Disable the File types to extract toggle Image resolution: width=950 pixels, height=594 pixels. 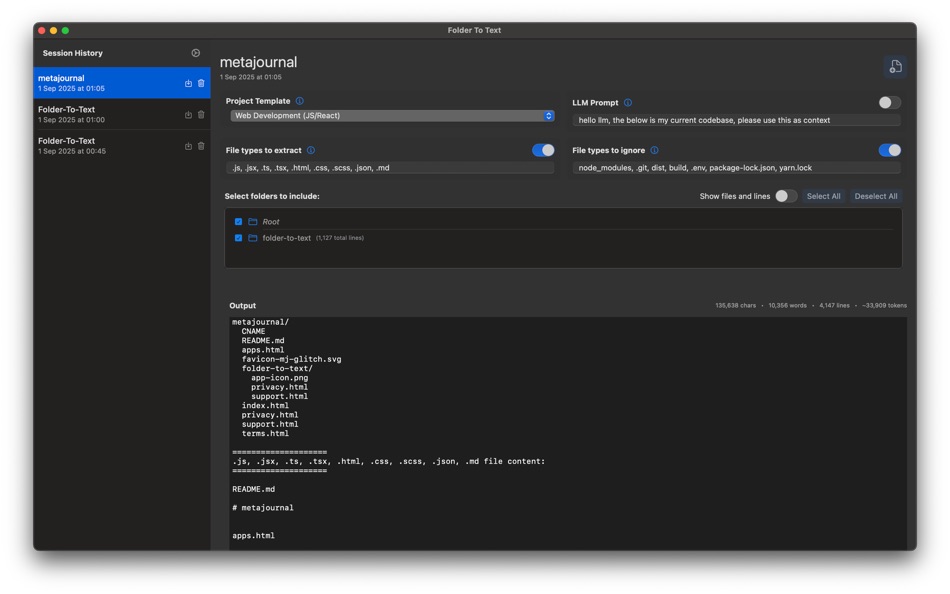coord(543,150)
